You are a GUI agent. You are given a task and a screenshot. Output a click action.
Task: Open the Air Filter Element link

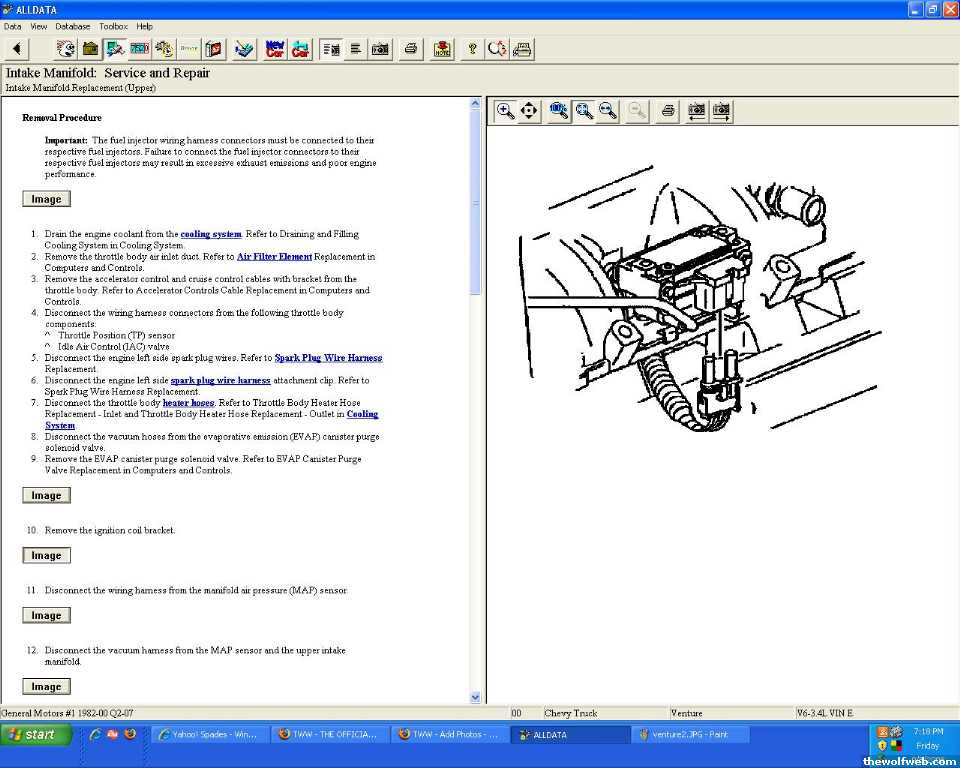click(x=274, y=257)
